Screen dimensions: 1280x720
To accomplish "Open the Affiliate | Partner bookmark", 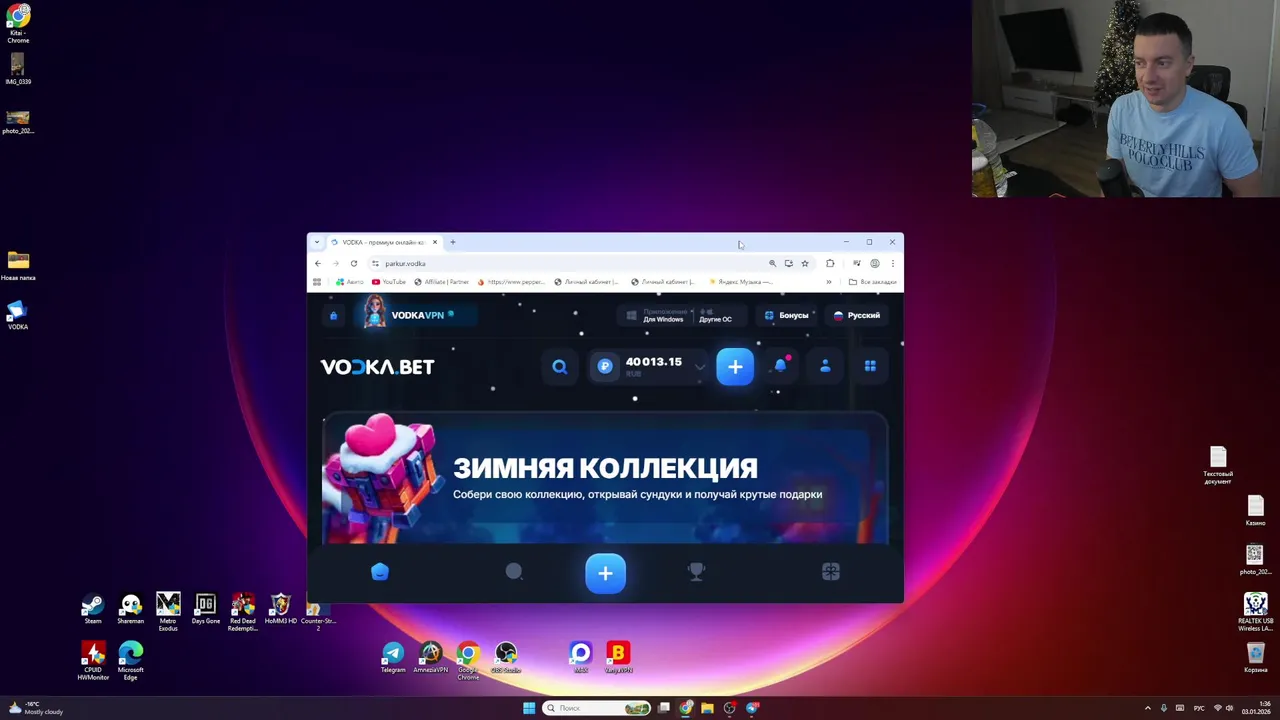I will click(x=441, y=282).
